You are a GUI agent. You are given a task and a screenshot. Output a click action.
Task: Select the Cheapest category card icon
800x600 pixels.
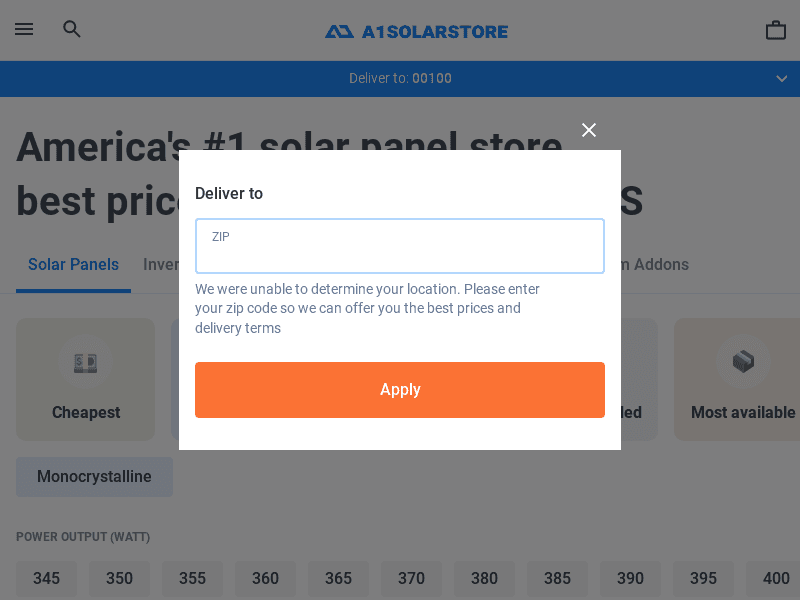(x=85, y=363)
